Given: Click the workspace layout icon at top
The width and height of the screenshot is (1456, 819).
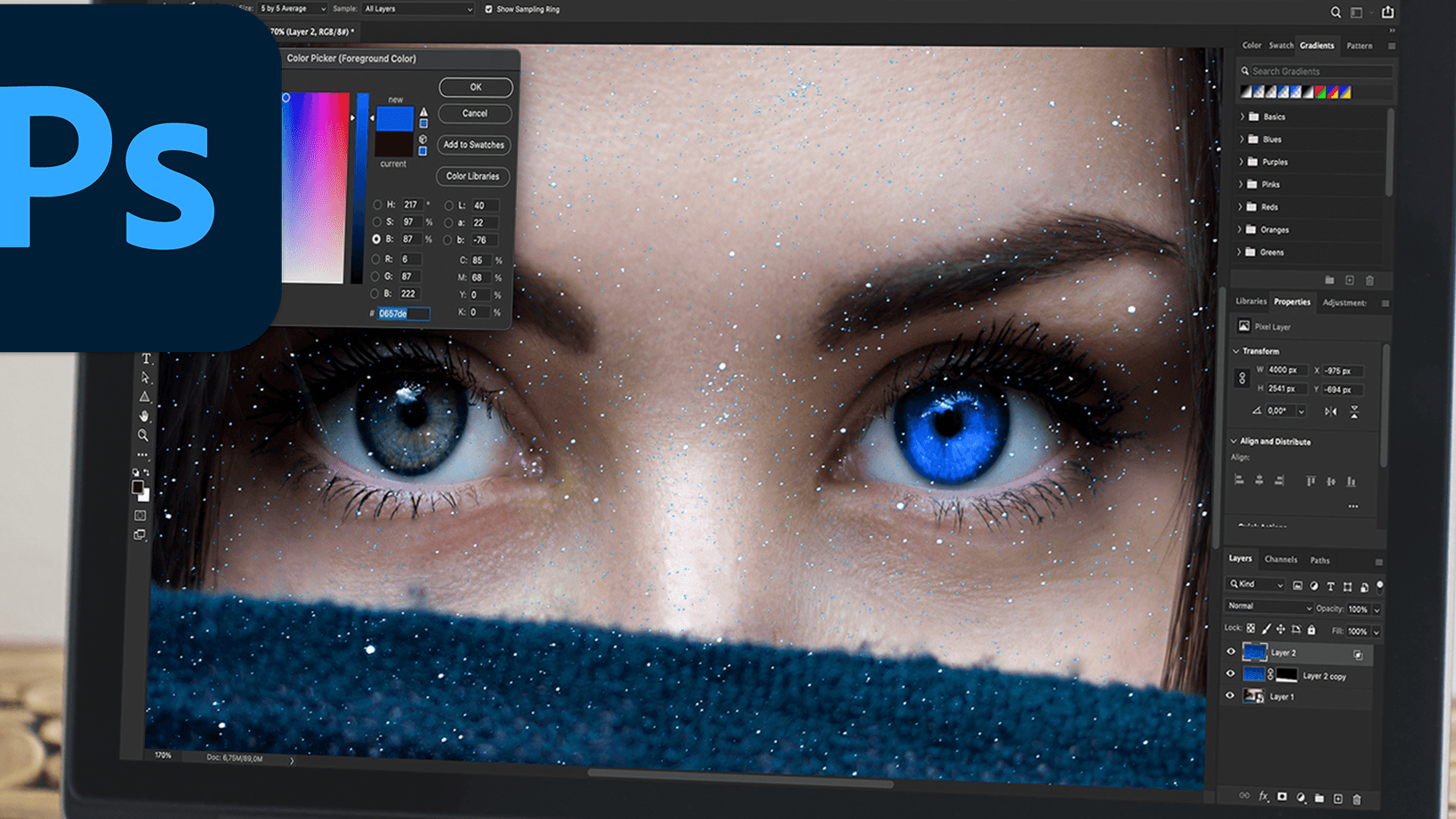Looking at the screenshot, I should pos(1356,12).
